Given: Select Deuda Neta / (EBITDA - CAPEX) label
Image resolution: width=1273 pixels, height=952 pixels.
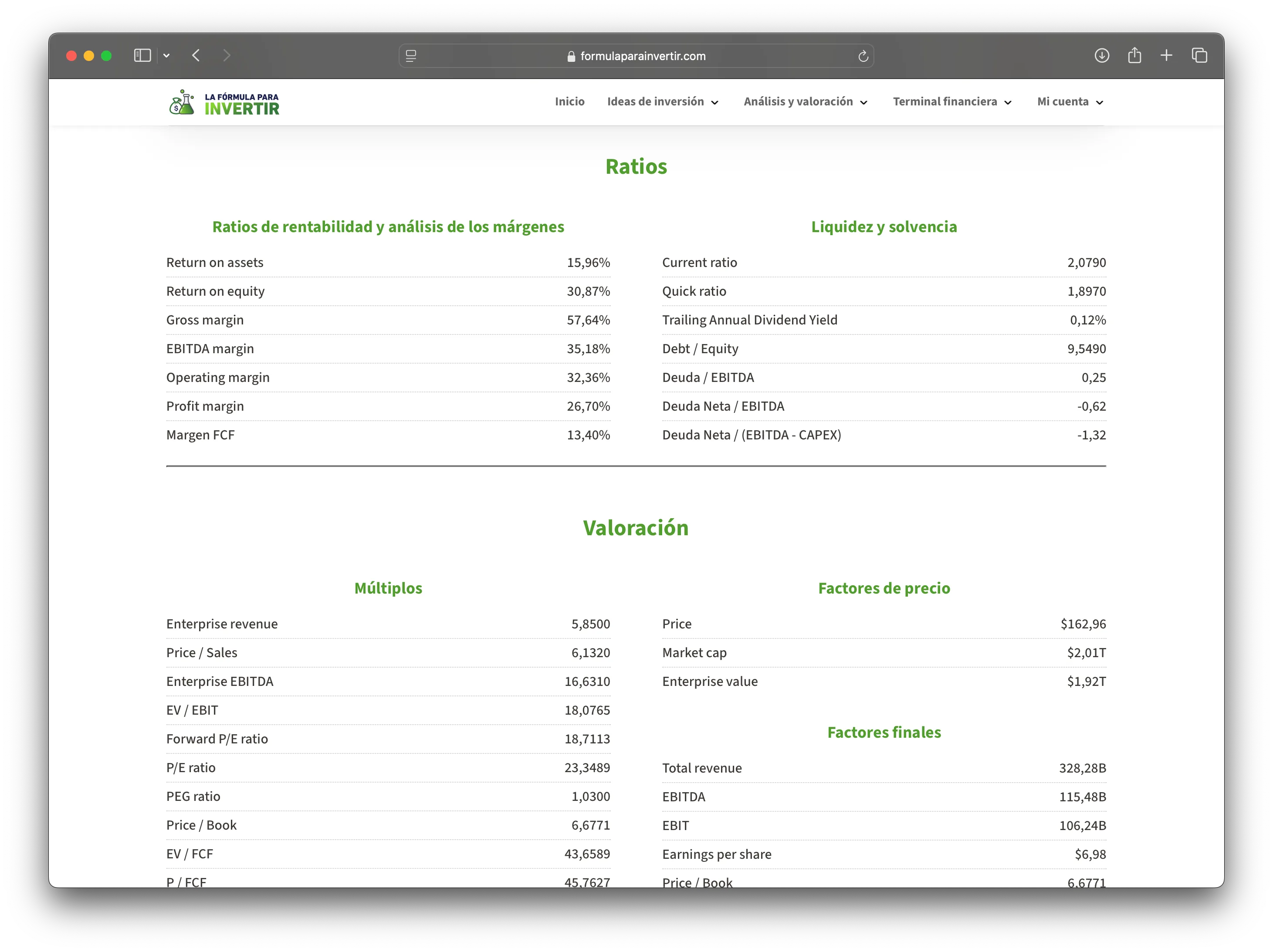Looking at the screenshot, I should click(752, 435).
